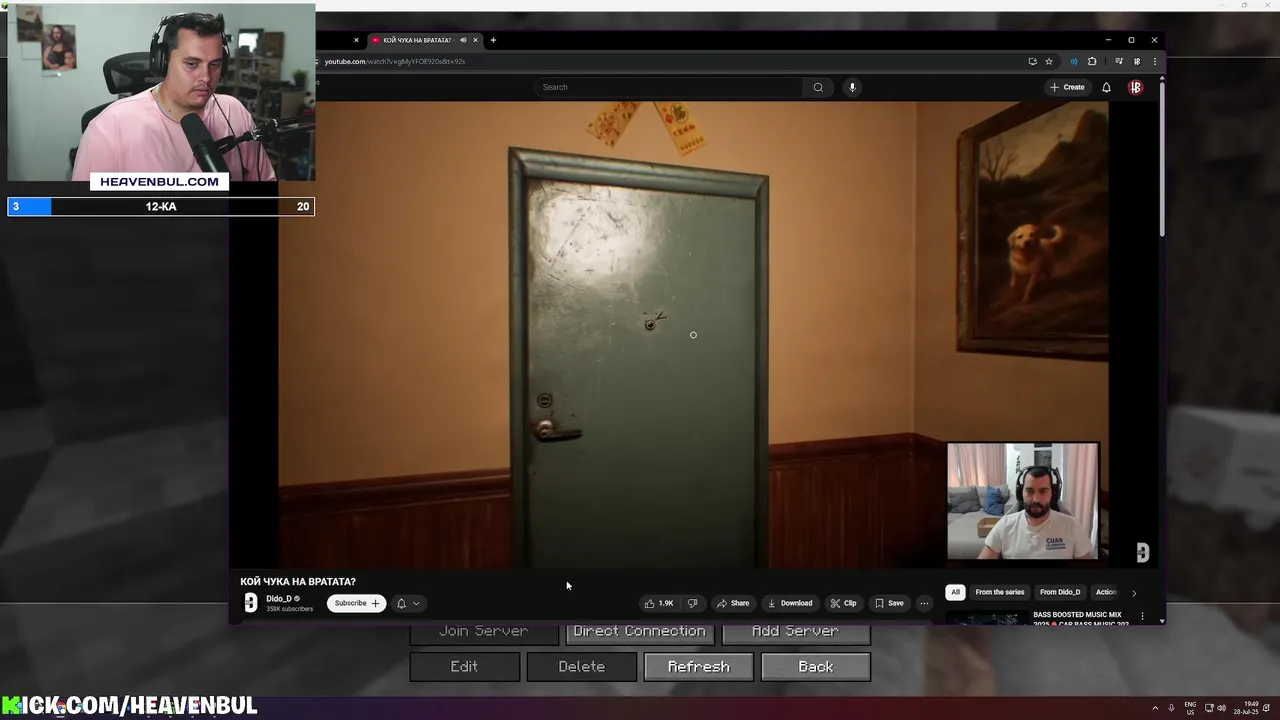Expand notification bell dropdown for Dido_D
Screen dimensions: 1280x720
point(408,603)
